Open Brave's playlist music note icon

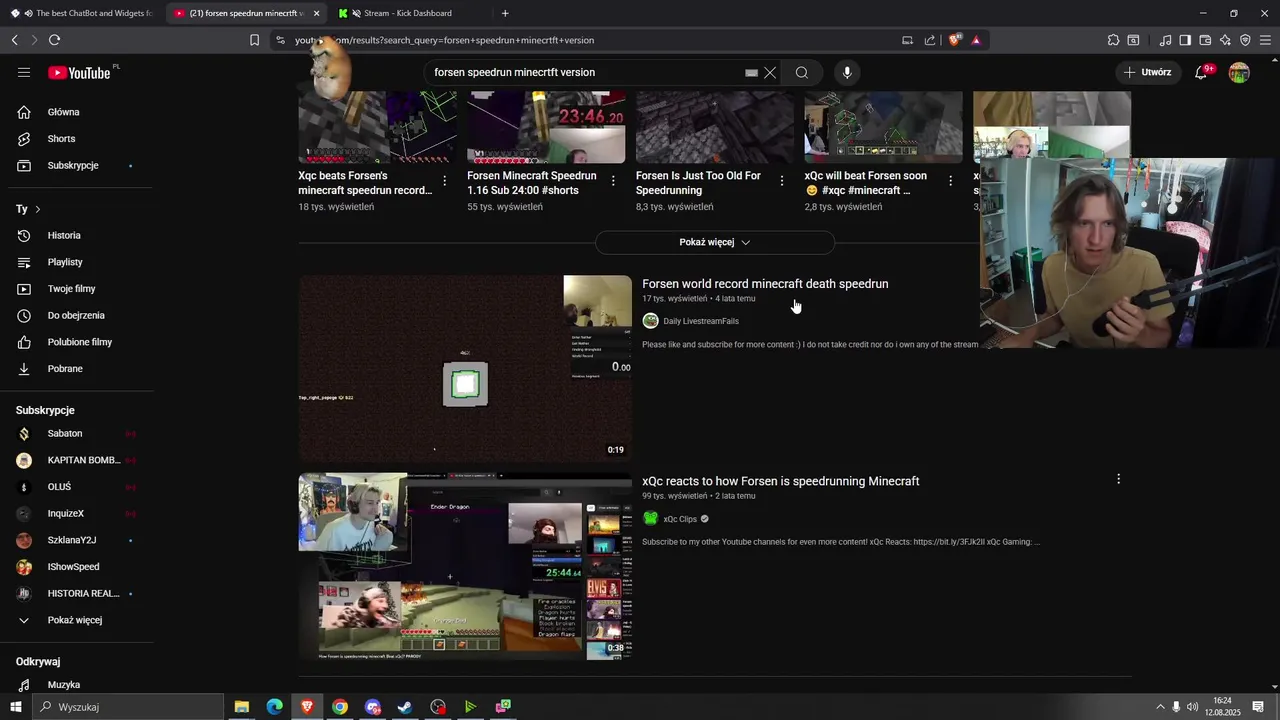pos(1165,40)
